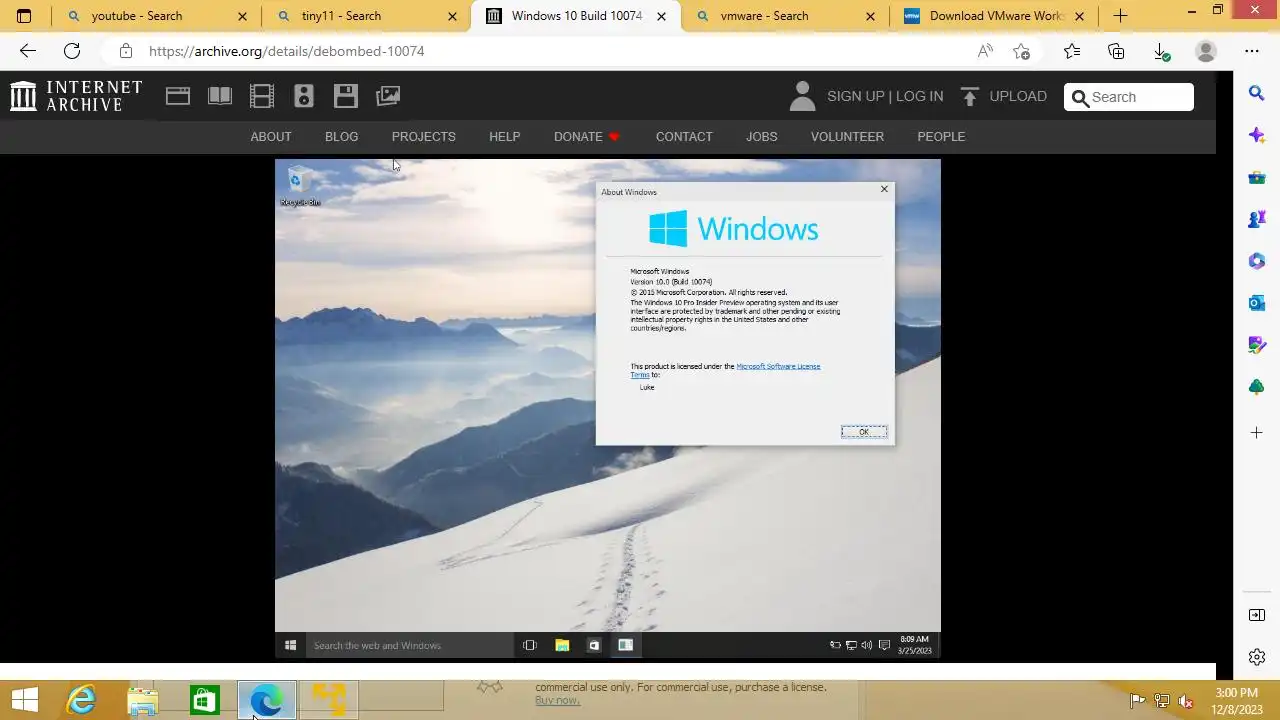Open sidebar Microsoft 365 icon
Image resolution: width=1280 pixels, height=720 pixels.
(x=1257, y=261)
